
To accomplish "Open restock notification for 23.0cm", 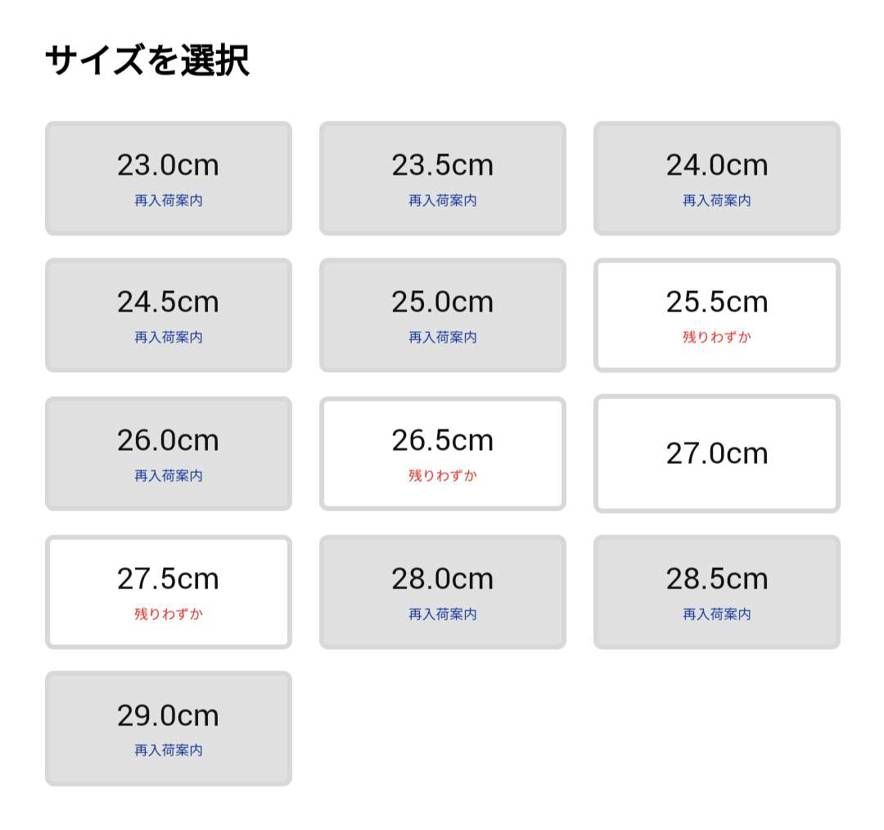I will [167, 201].
